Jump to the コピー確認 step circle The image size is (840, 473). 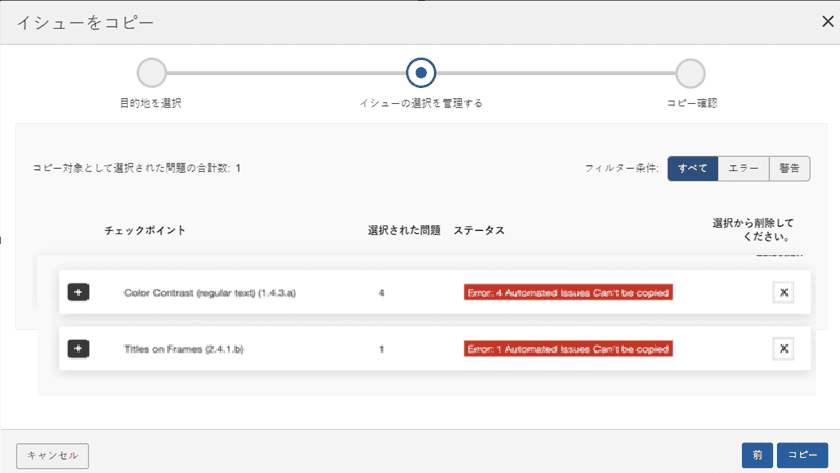(690, 73)
